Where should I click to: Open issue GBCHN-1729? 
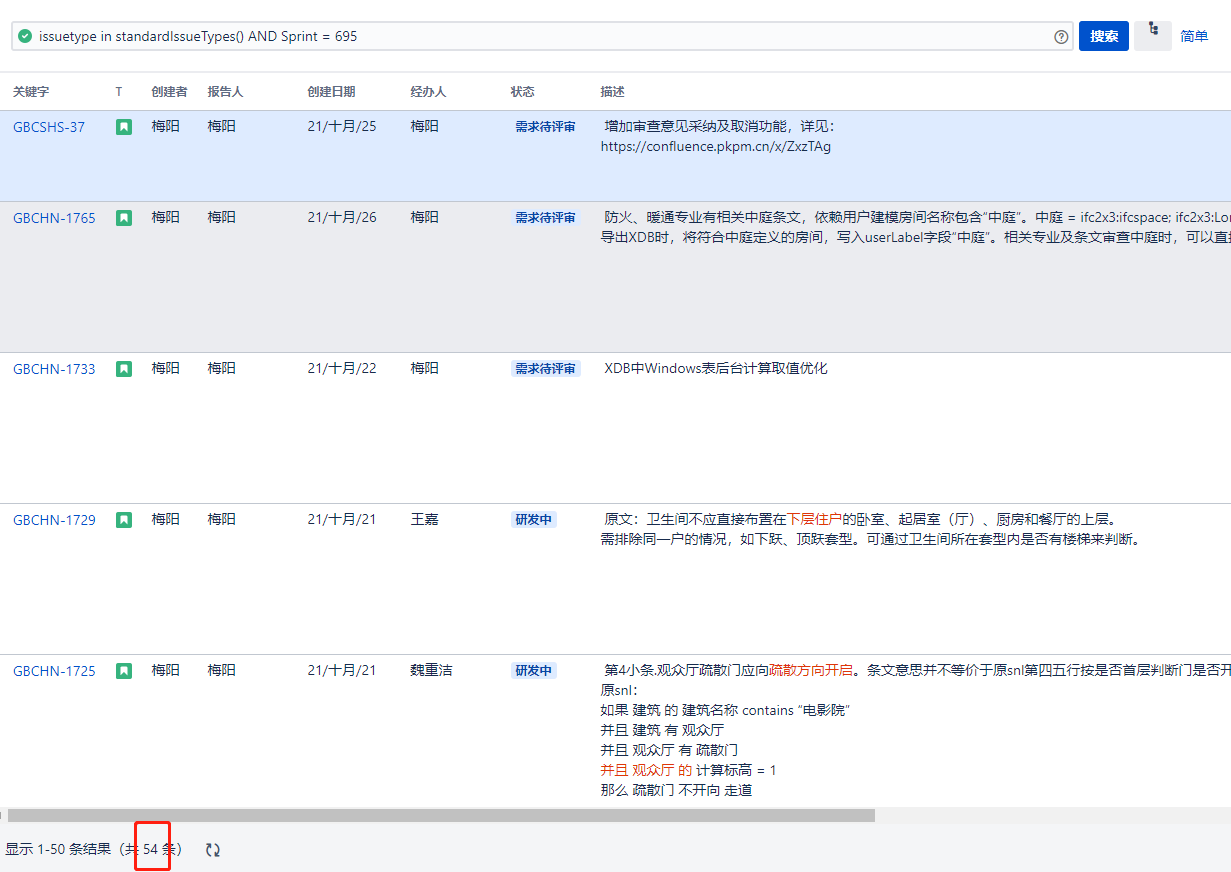(54, 520)
